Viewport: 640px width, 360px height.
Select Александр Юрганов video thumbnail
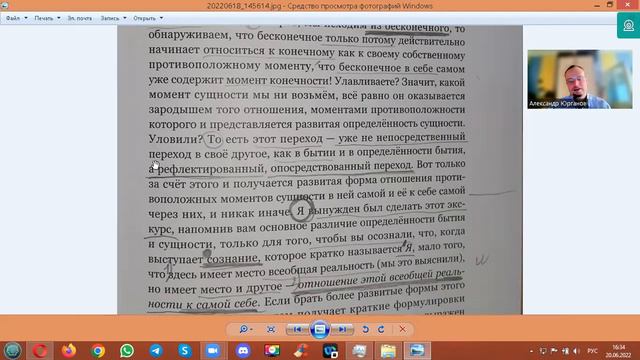[x=580, y=79]
